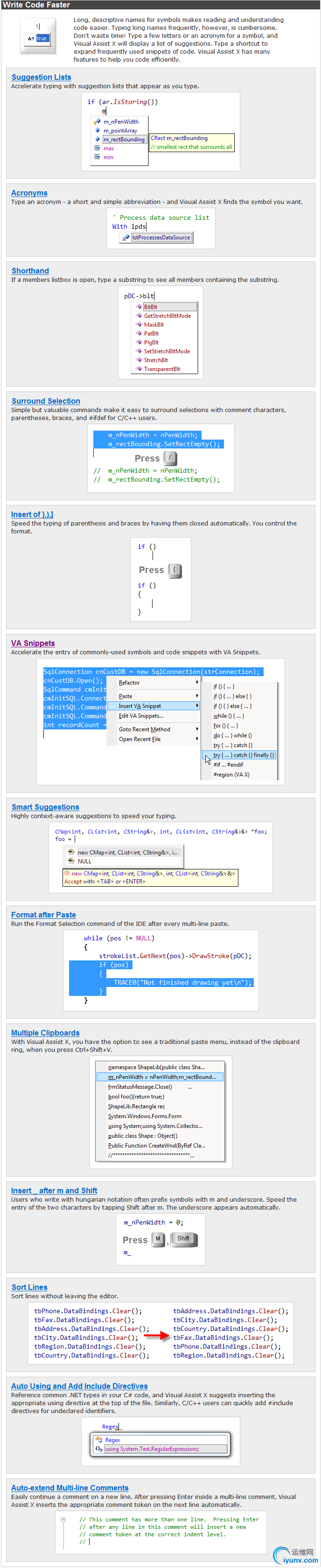This screenshot has width=321, height=1568.
Task: Choose the 'if () { ... } else { }' snippet
Action: [x=232, y=696]
